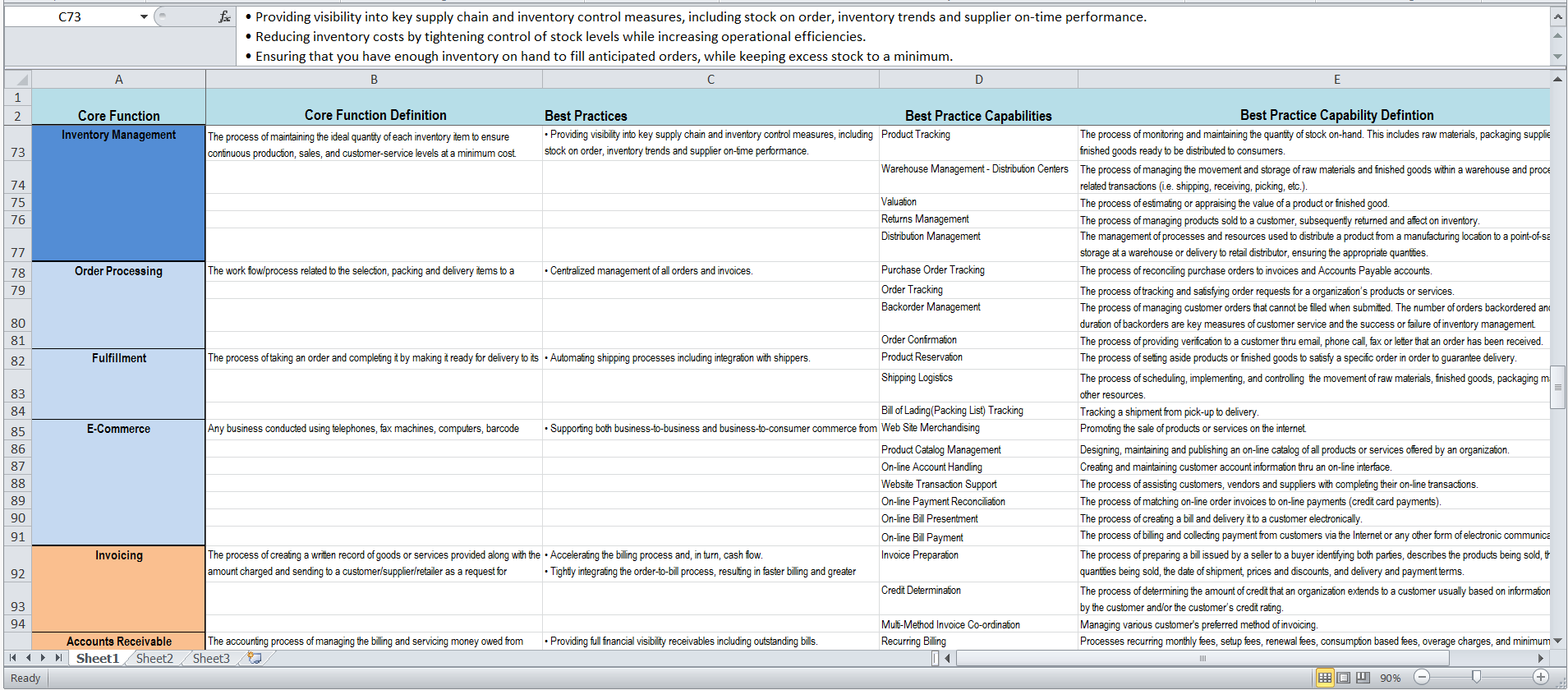The width and height of the screenshot is (1568, 690).
Task: Select row 73 header
Action: (18, 143)
